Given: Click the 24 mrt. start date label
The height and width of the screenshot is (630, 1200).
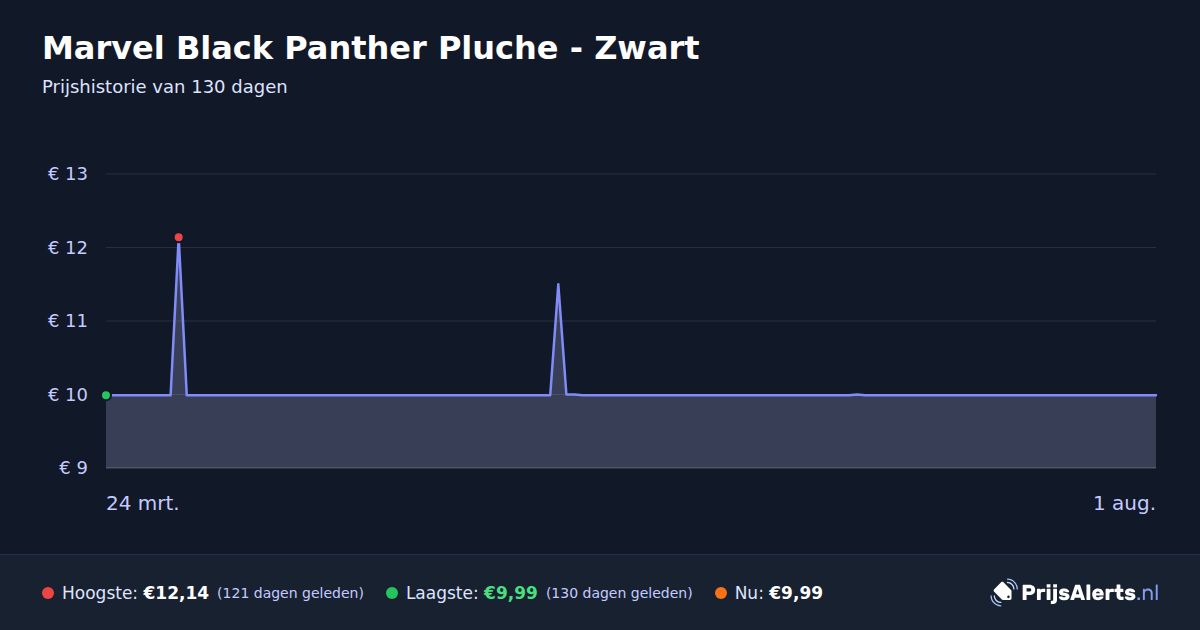Looking at the screenshot, I should pyautogui.click(x=143, y=503).
